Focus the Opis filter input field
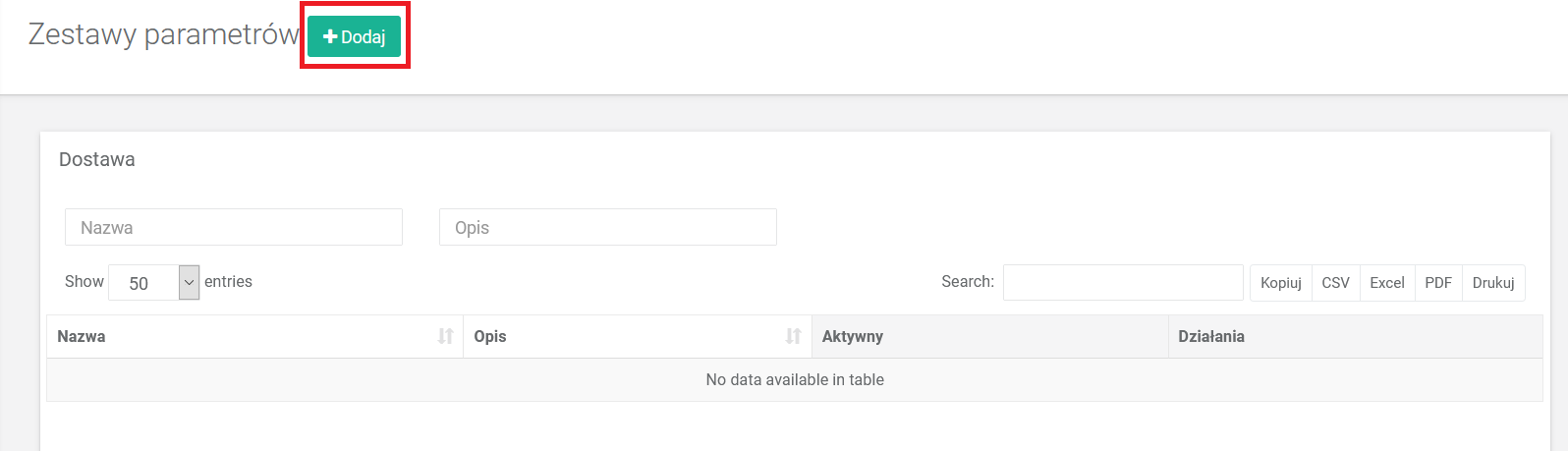The width and height of the screenshot is (1568, 451). tap(607, 227)
